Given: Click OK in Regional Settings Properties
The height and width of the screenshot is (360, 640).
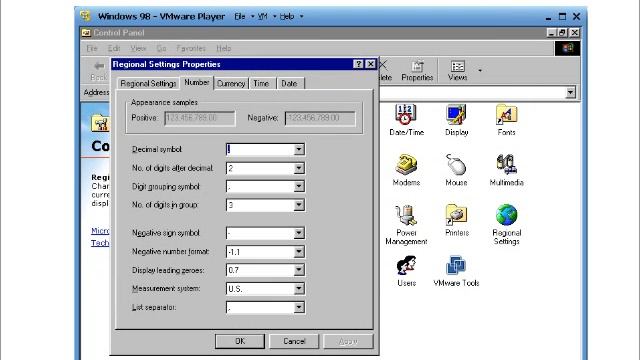Looking at the screenshot, I should 240,341.
